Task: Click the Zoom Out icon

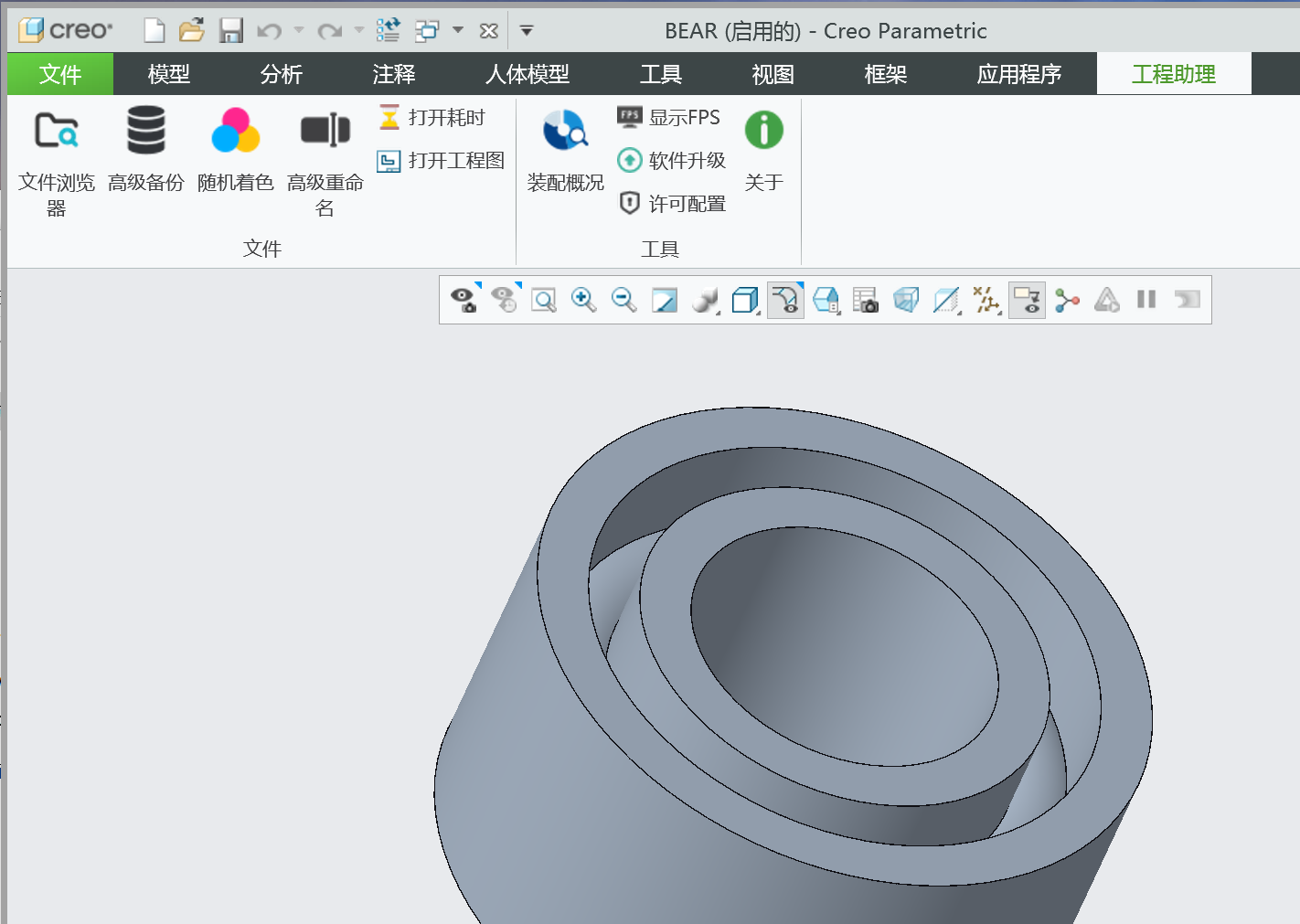Action: pos(623,300)
